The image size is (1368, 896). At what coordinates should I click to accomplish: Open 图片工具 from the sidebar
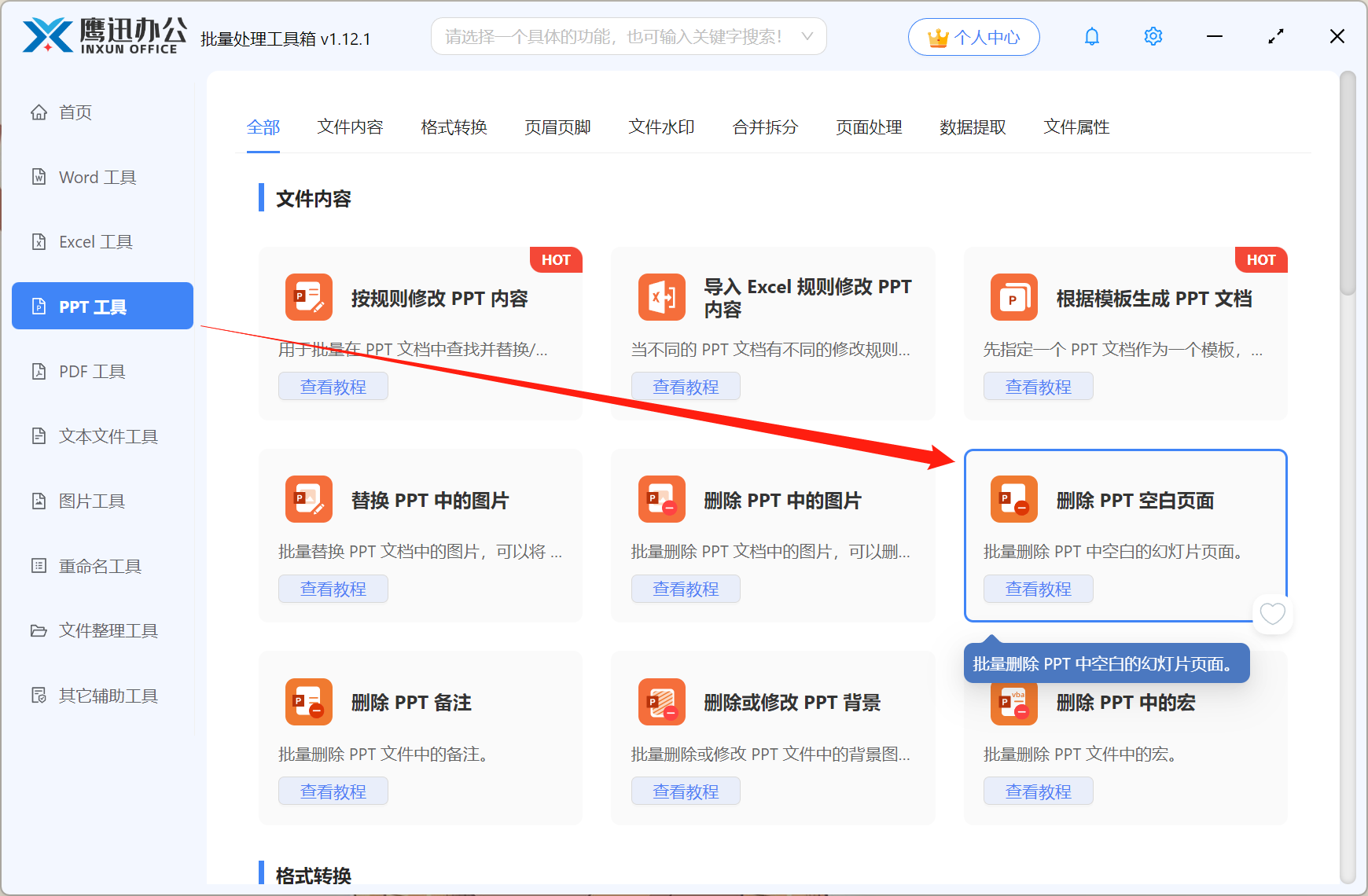(91, 501)
